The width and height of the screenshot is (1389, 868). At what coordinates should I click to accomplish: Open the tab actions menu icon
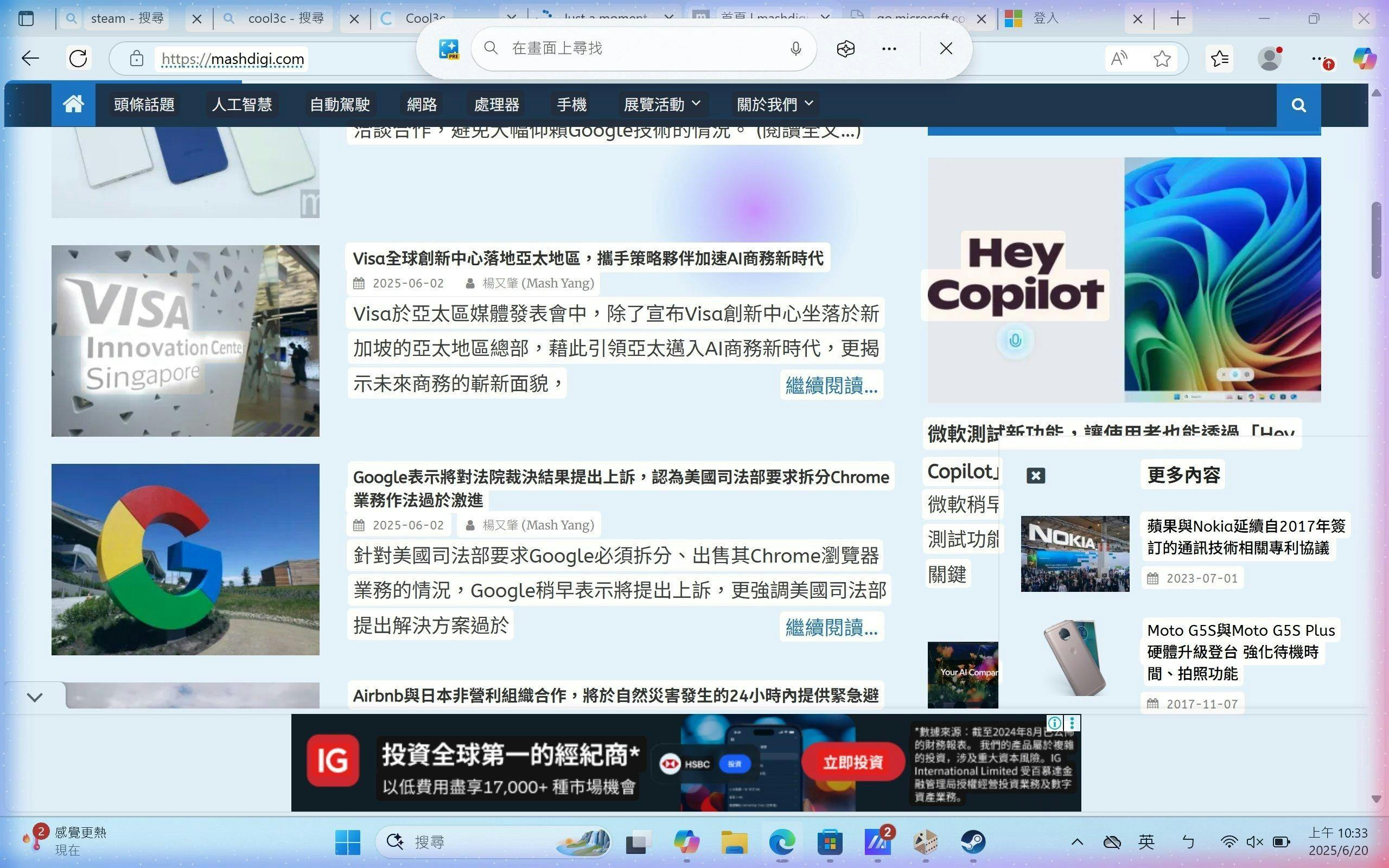pyautogui.click(x=26, y=18)
